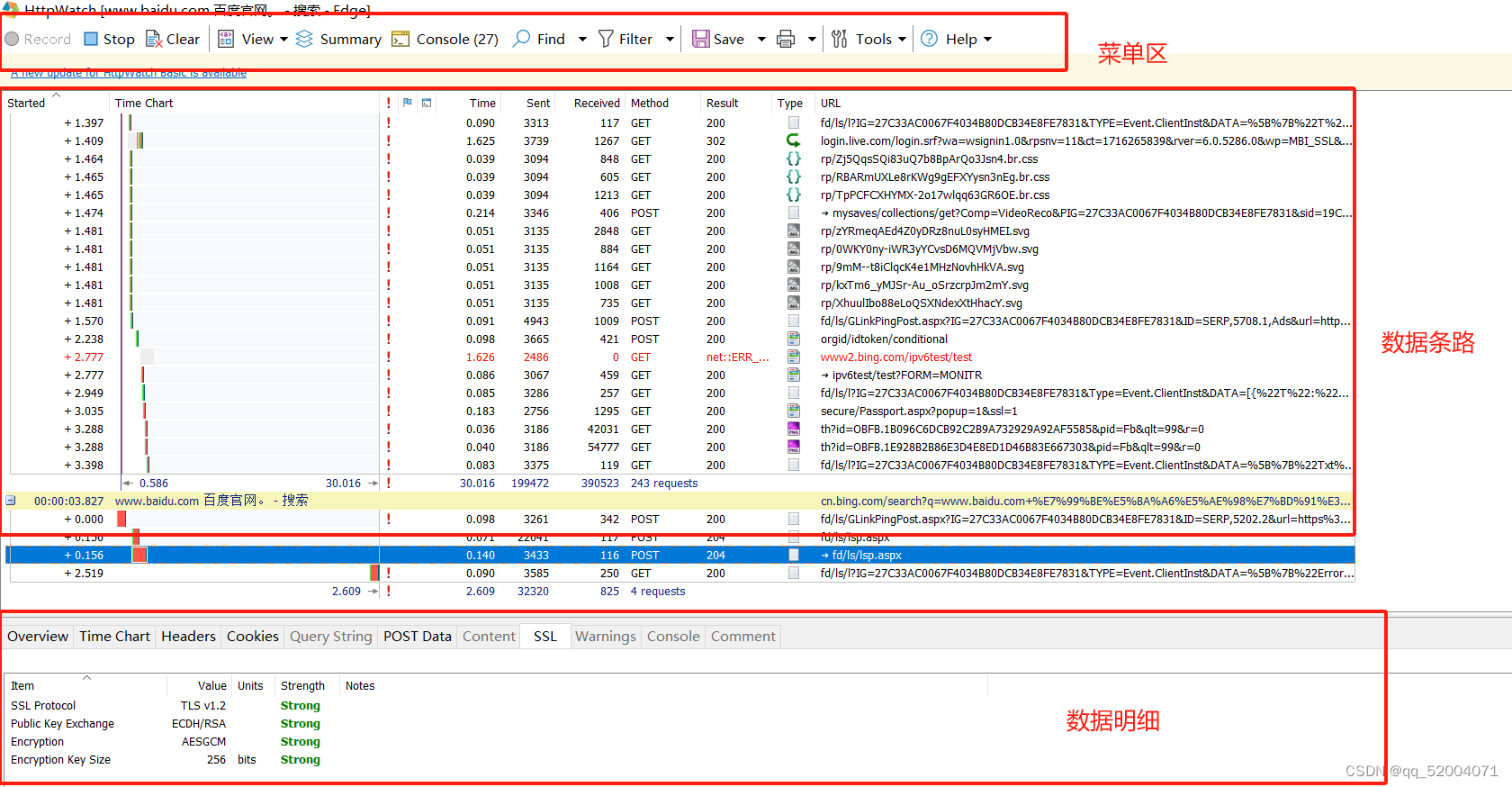Toggle sort on the Started column

click(x=56, y=103)
